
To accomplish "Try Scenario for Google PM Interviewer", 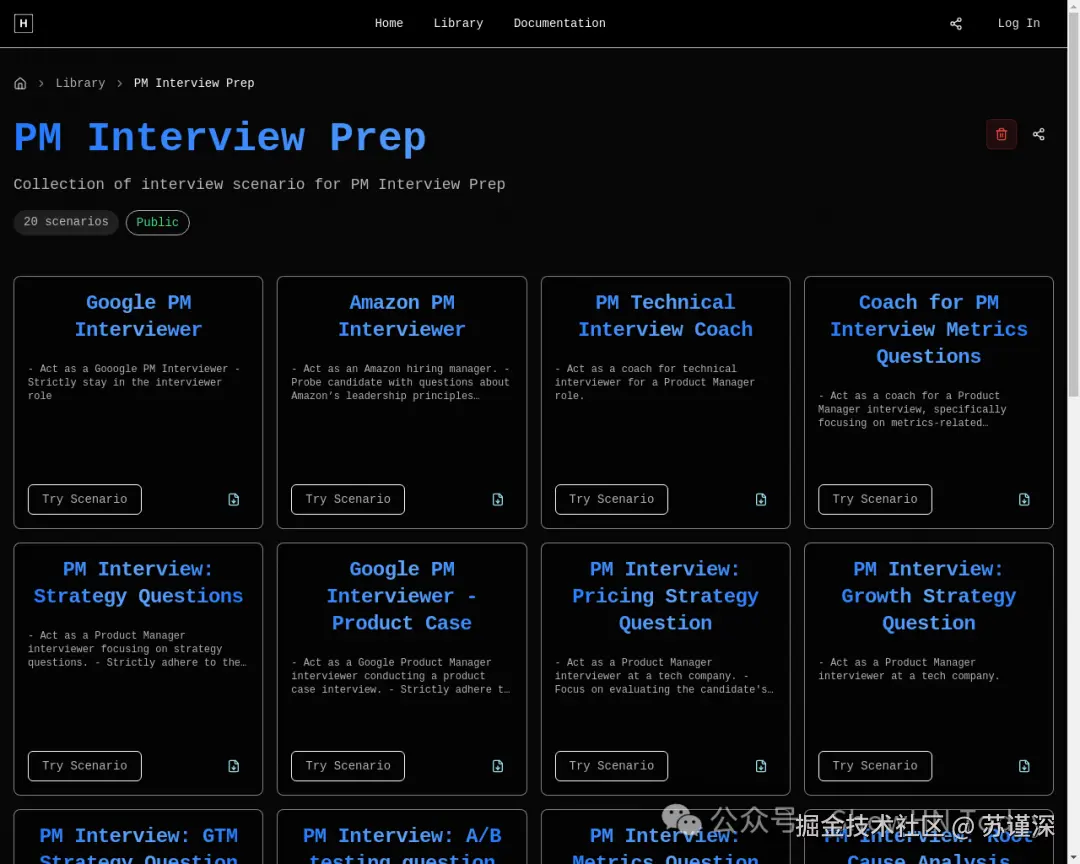I will [x=85, y=500].
